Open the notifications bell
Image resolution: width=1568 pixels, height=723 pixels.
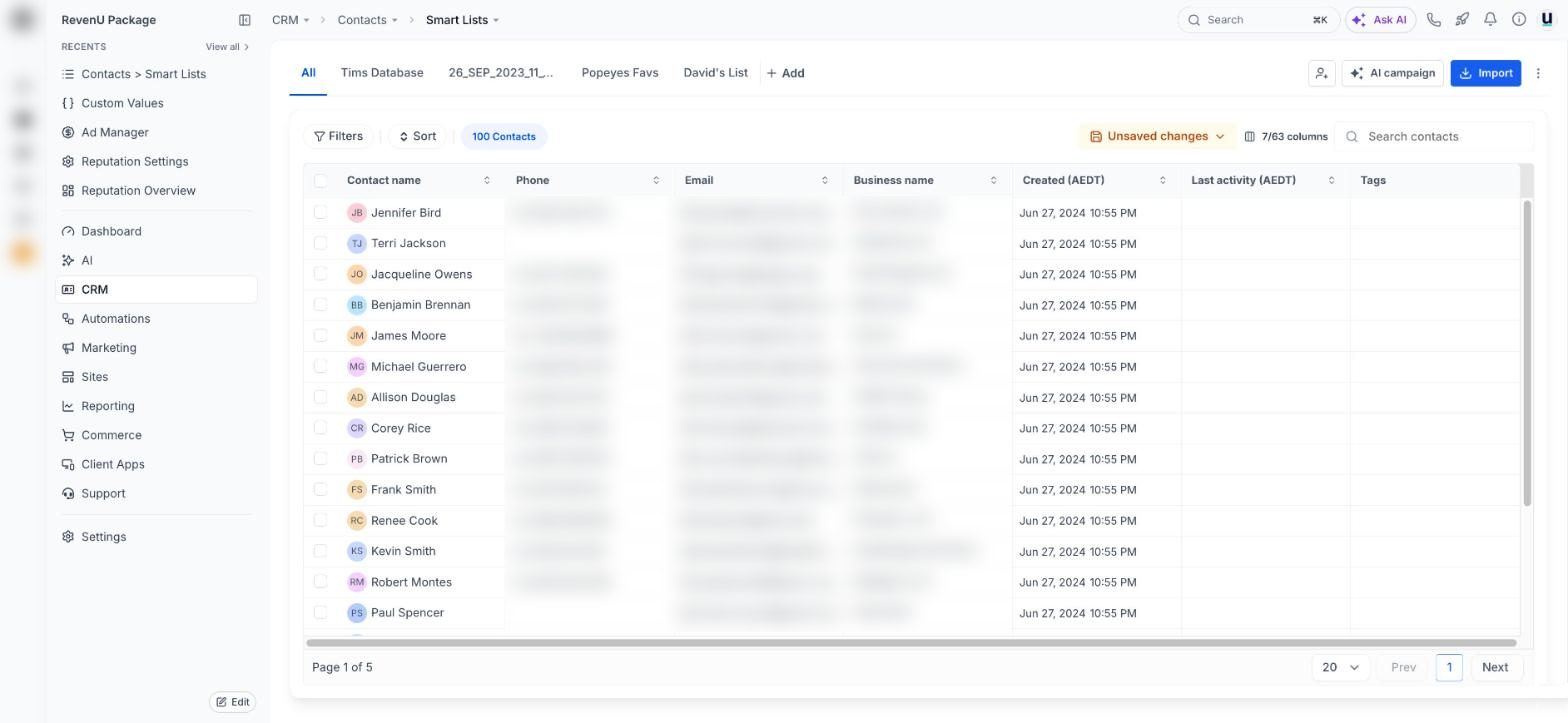(x=1490, y=20)
